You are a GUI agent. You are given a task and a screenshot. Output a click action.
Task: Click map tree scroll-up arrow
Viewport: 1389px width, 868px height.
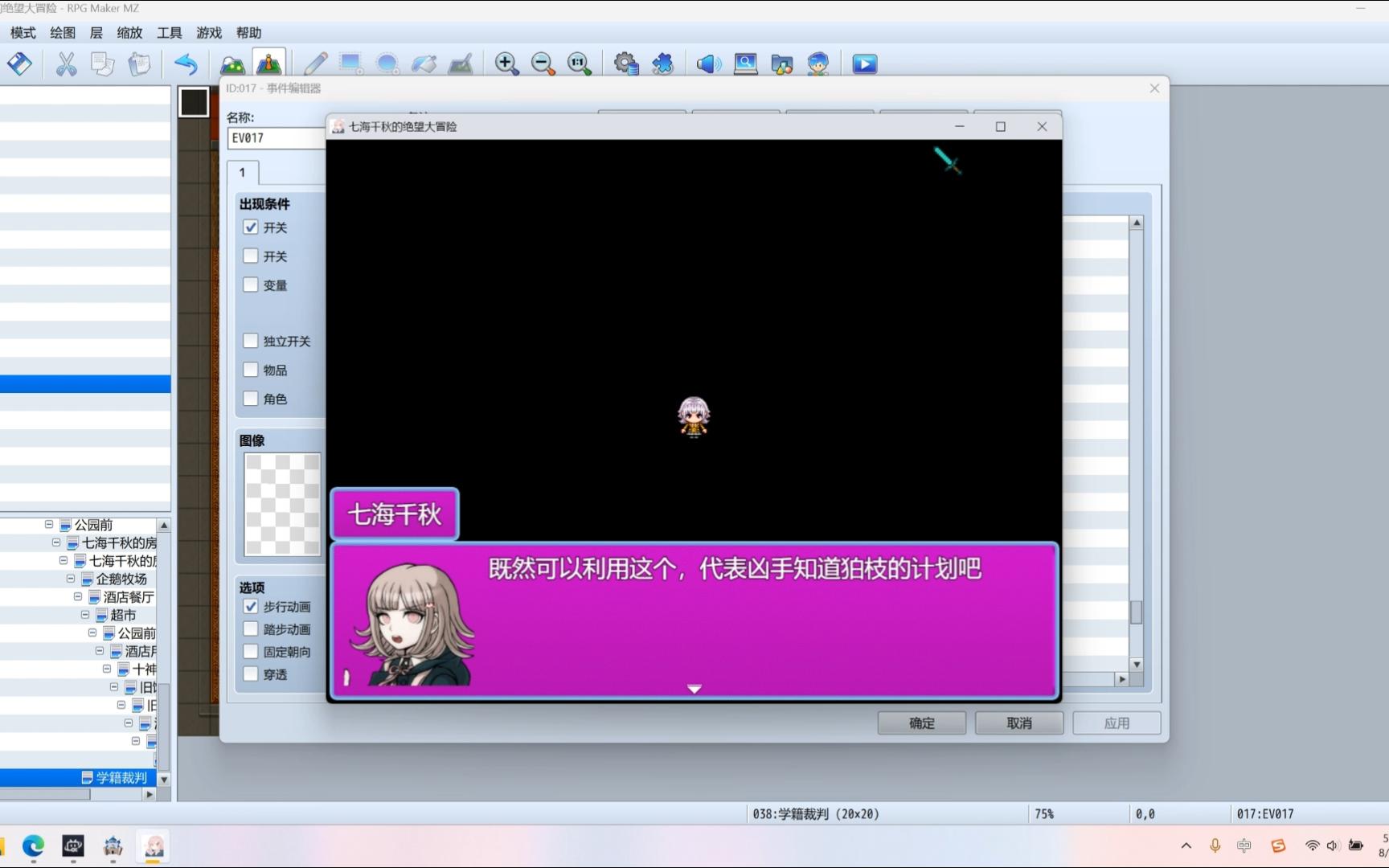pyautogui.click(x=164, y=526)
